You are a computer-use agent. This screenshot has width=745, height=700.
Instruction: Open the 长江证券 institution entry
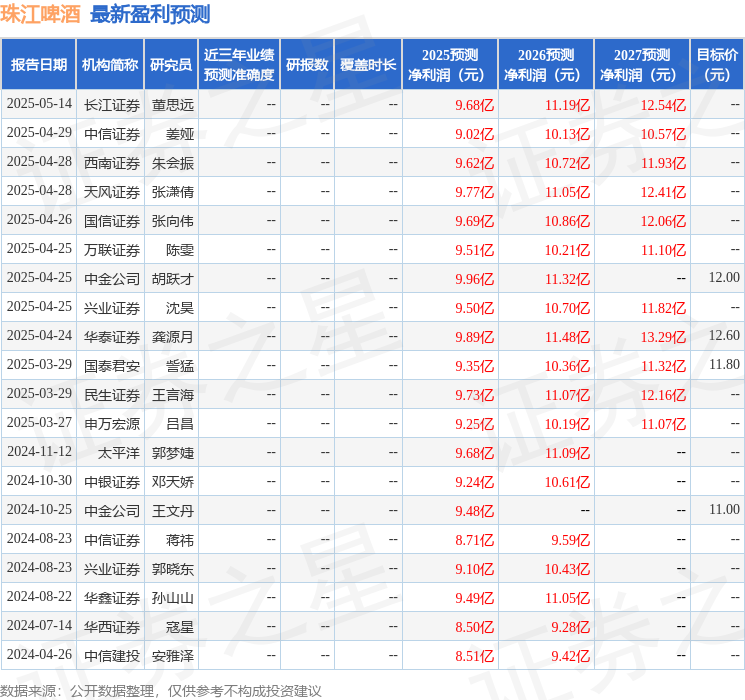click(x=112, y=104)
